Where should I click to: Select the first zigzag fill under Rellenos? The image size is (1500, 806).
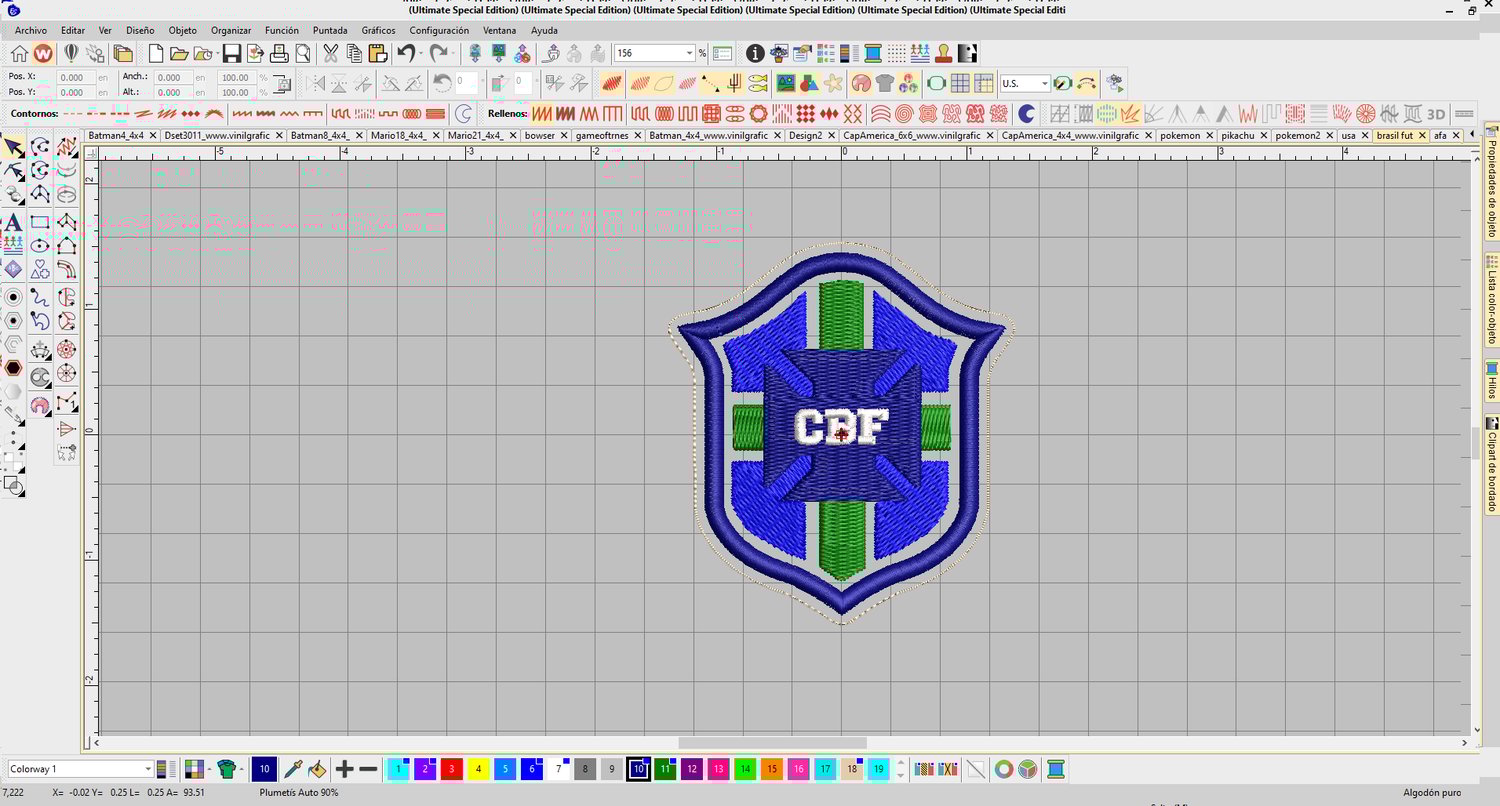[x=541, y=113]
